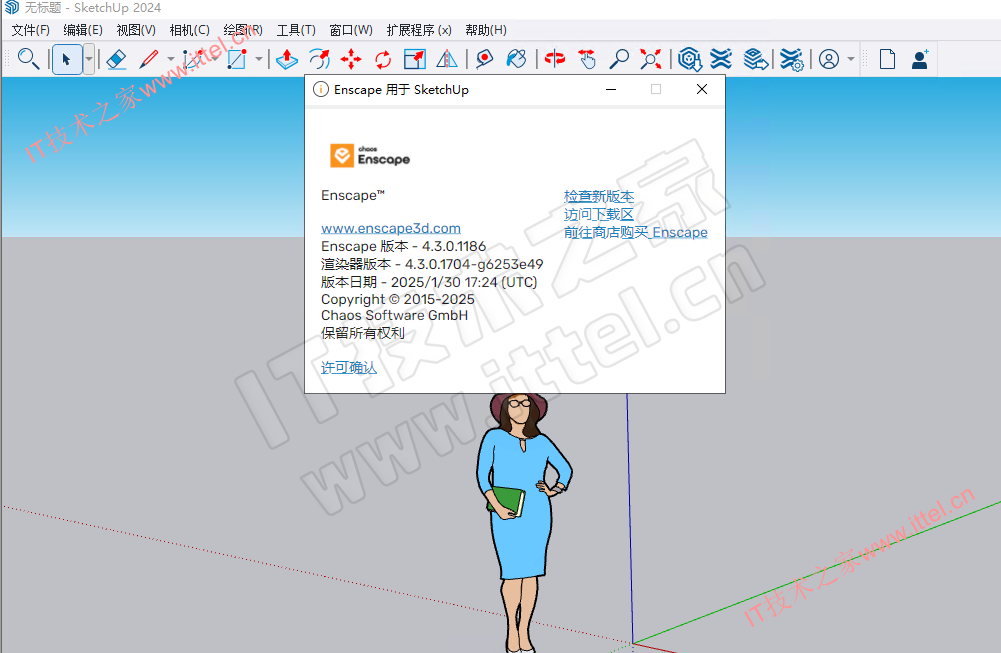Click the Send to LayOut icon
Screen dimensions: 1001x653
tap(756, 59)
